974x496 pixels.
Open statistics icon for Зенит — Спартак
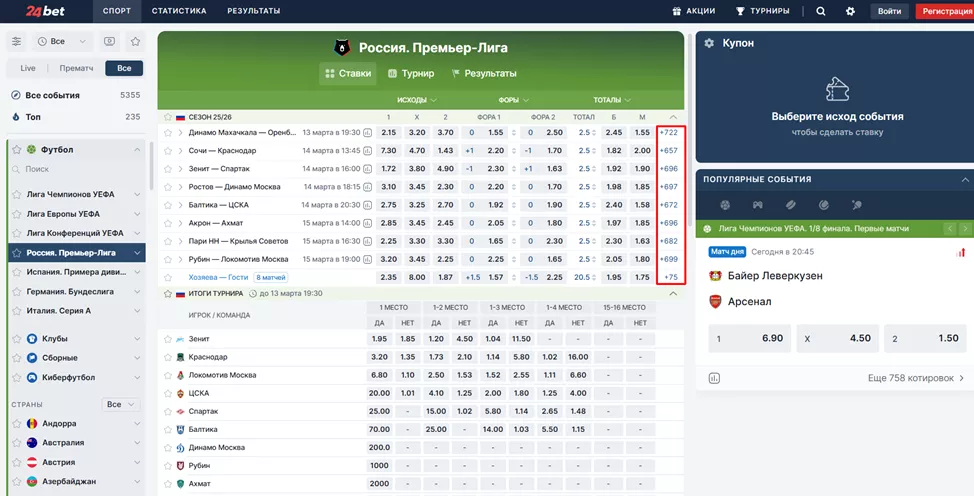[x=368, y=169]
